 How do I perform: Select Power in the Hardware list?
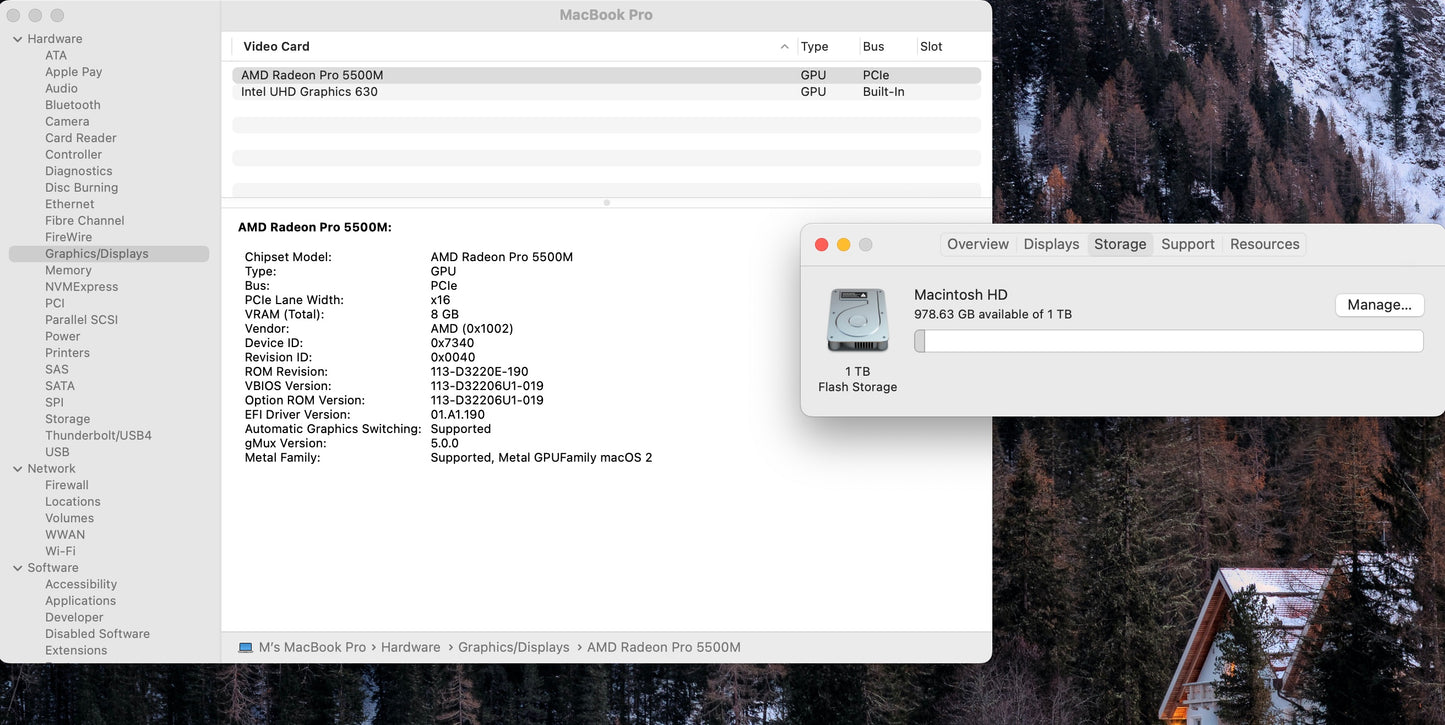click(62, 336)
